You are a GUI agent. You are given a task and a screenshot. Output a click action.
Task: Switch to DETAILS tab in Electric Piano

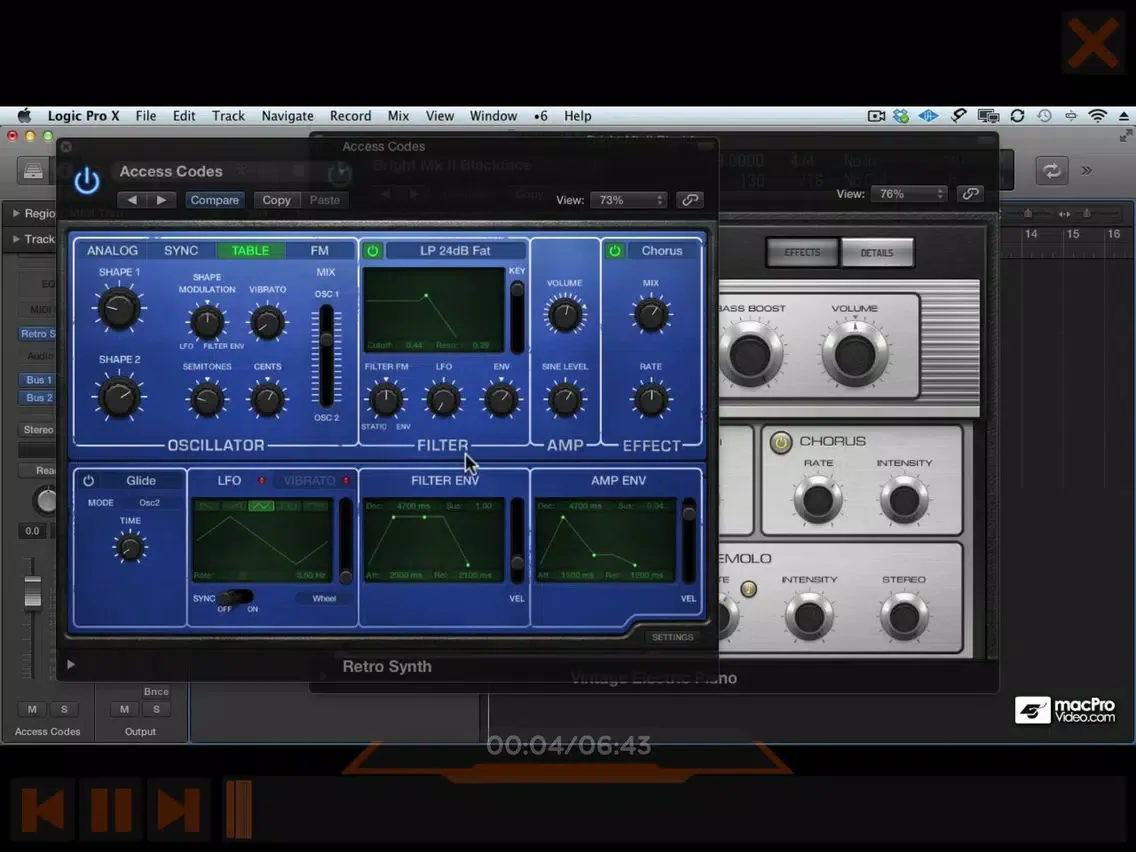877,253
